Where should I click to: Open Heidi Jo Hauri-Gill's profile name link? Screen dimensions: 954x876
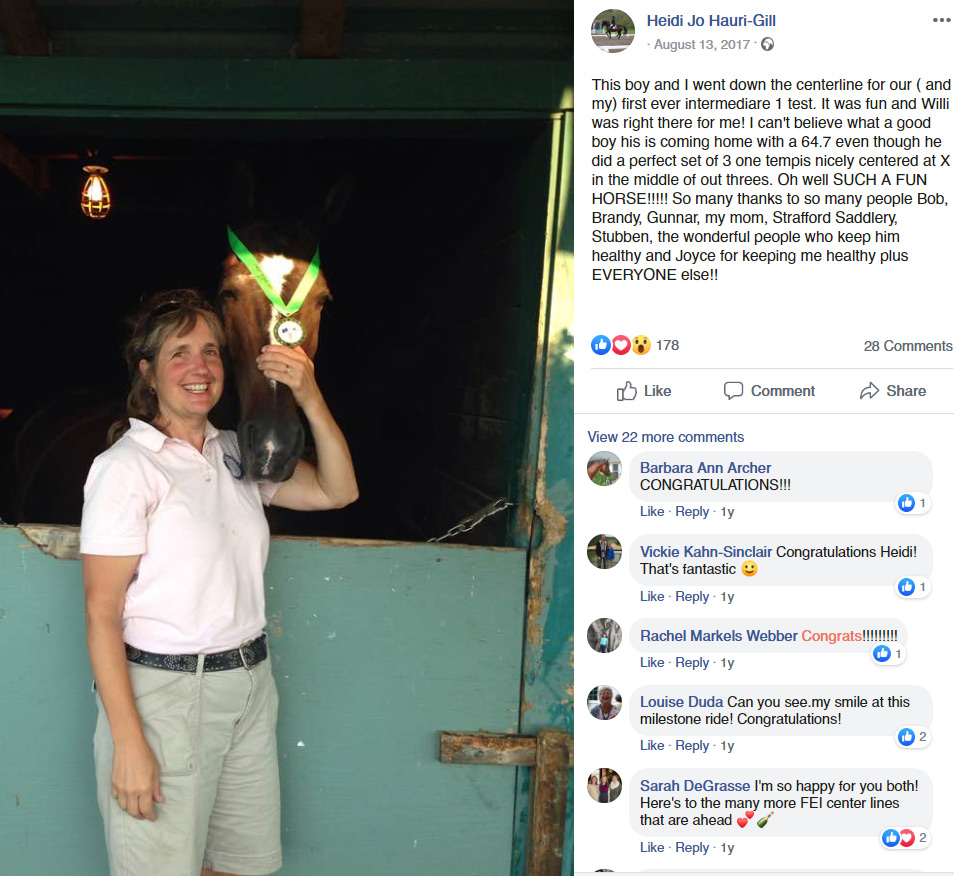click(711, 21)
